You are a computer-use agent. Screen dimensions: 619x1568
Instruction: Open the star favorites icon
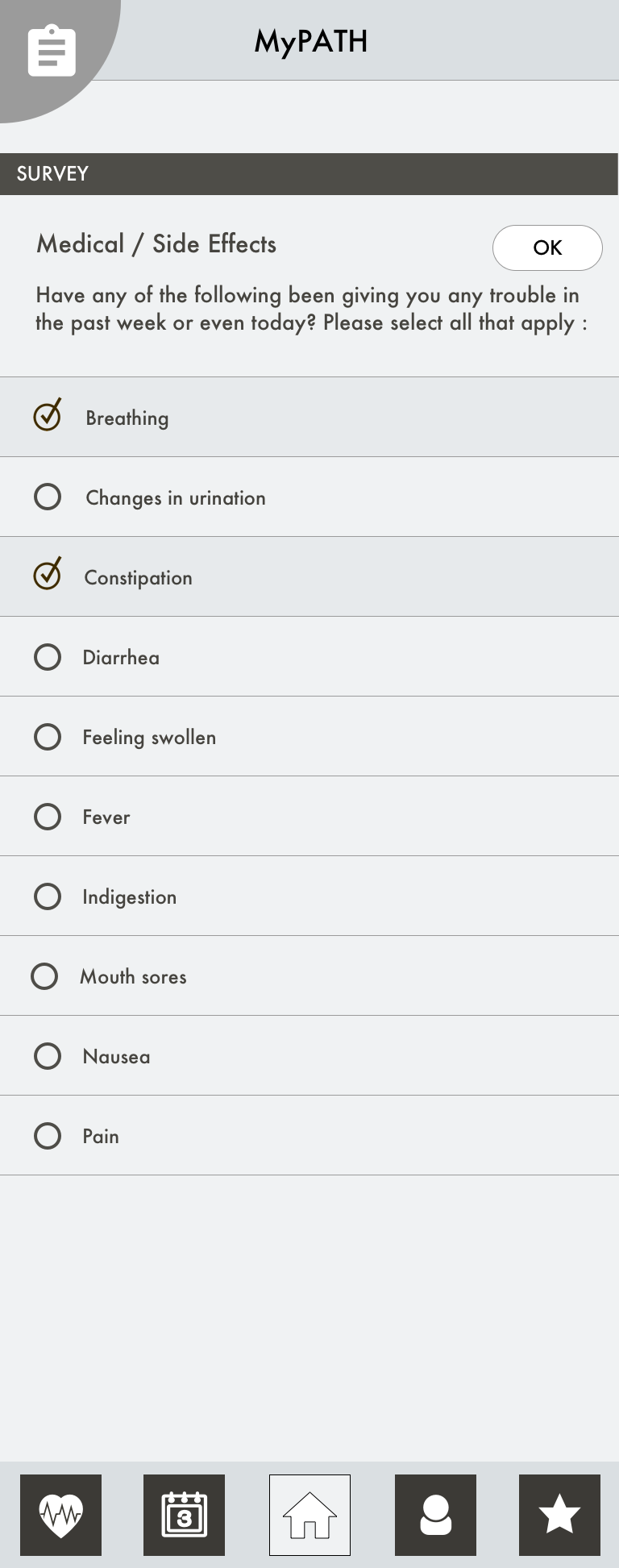pos(559,1515)
